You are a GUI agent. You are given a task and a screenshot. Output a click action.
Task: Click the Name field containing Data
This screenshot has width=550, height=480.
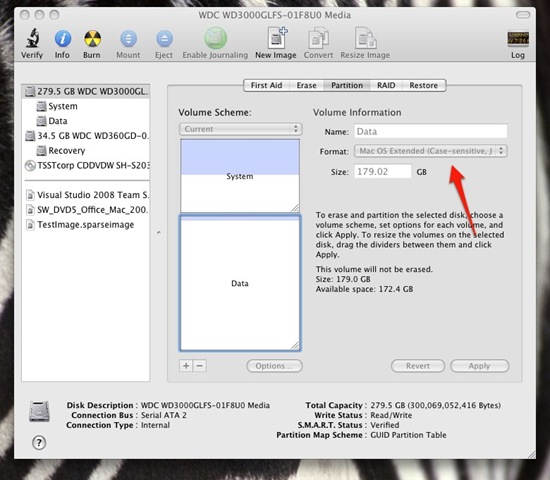coord(430,132)
